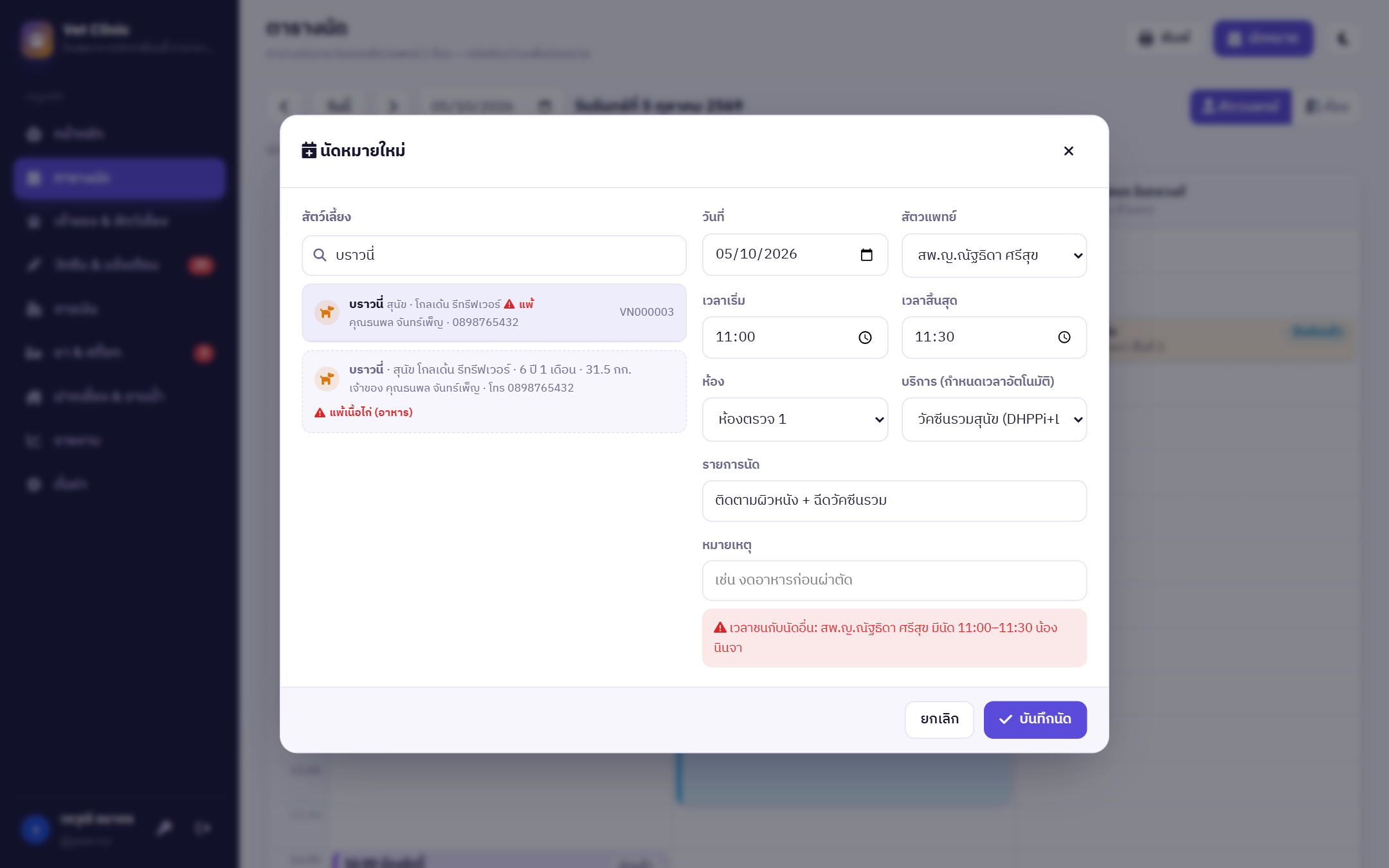Click the allergy warning icon beside แพ้
The width and height of the screenshot is (1389, 868).
(x=509, y=304)
